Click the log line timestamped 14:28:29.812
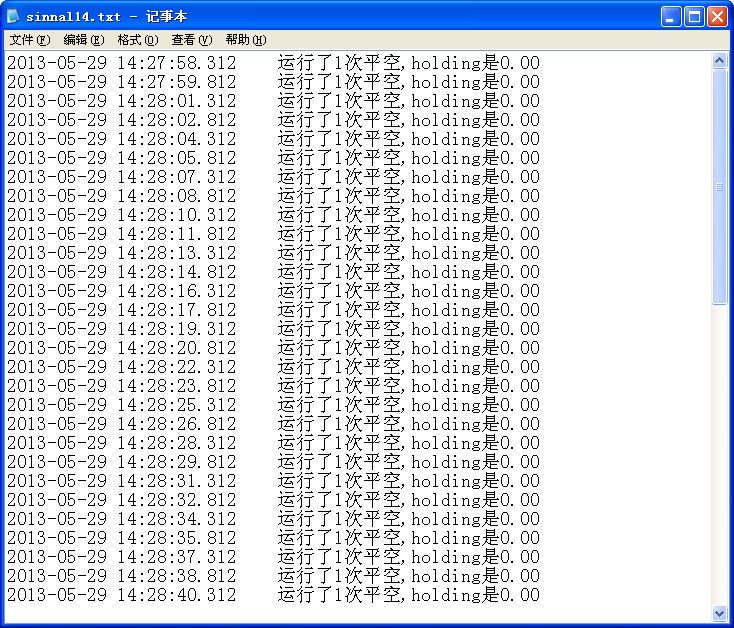 273,462
